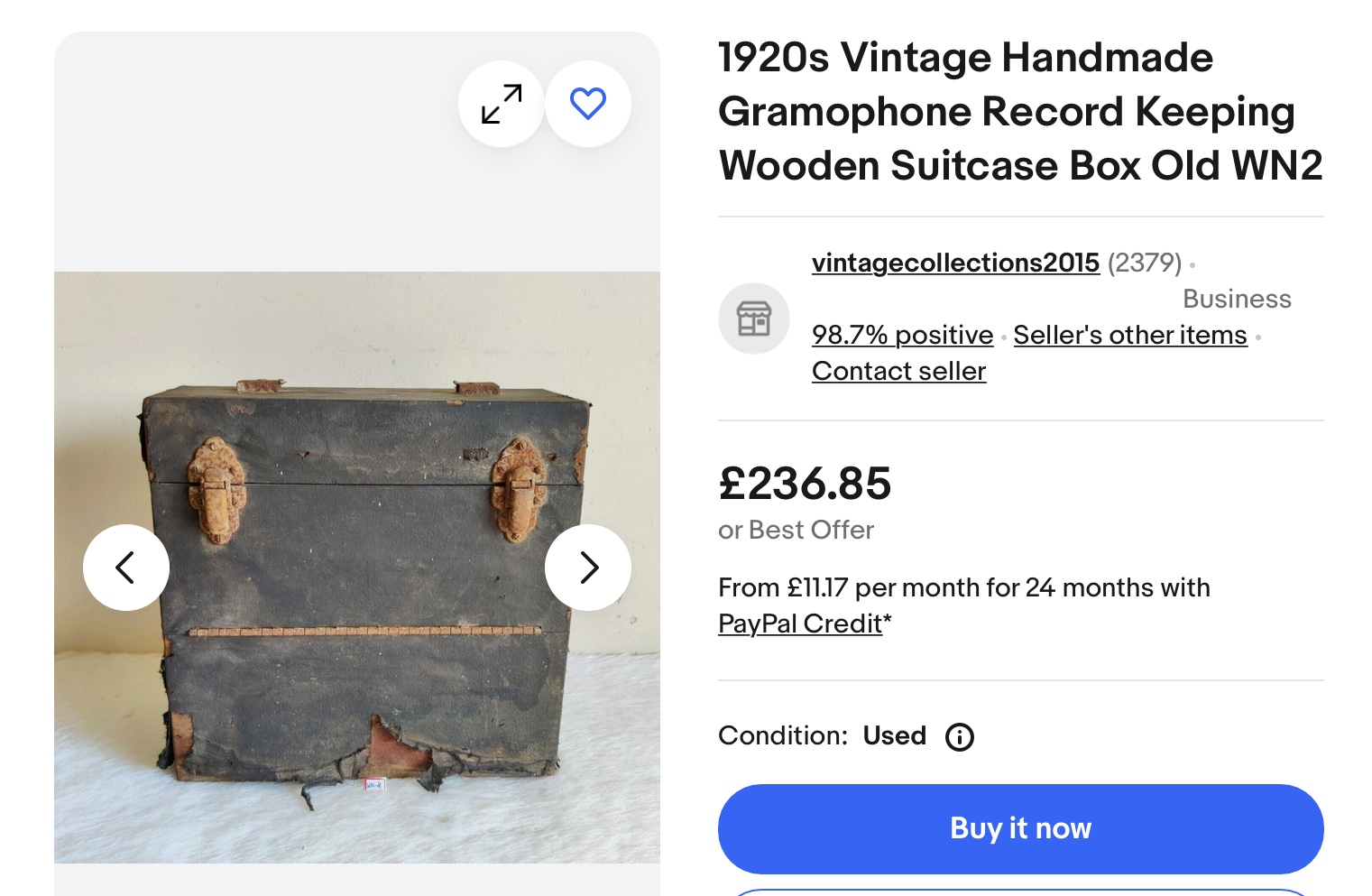The width and height of the screenshot is (1372, 896).
Task: Click the 1920s Vintage Gramophone listing title
Action: coord(1020,112)
